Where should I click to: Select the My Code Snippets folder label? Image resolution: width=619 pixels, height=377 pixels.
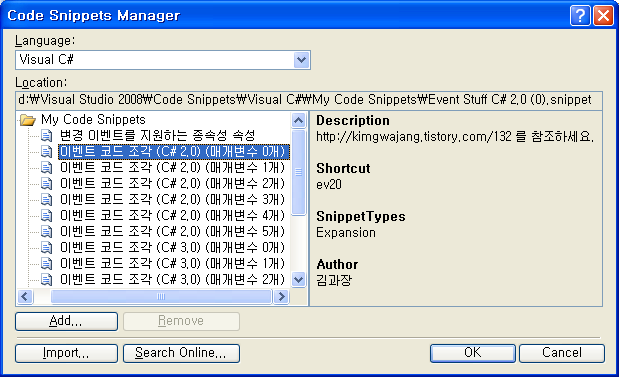(x=93, y=120)
